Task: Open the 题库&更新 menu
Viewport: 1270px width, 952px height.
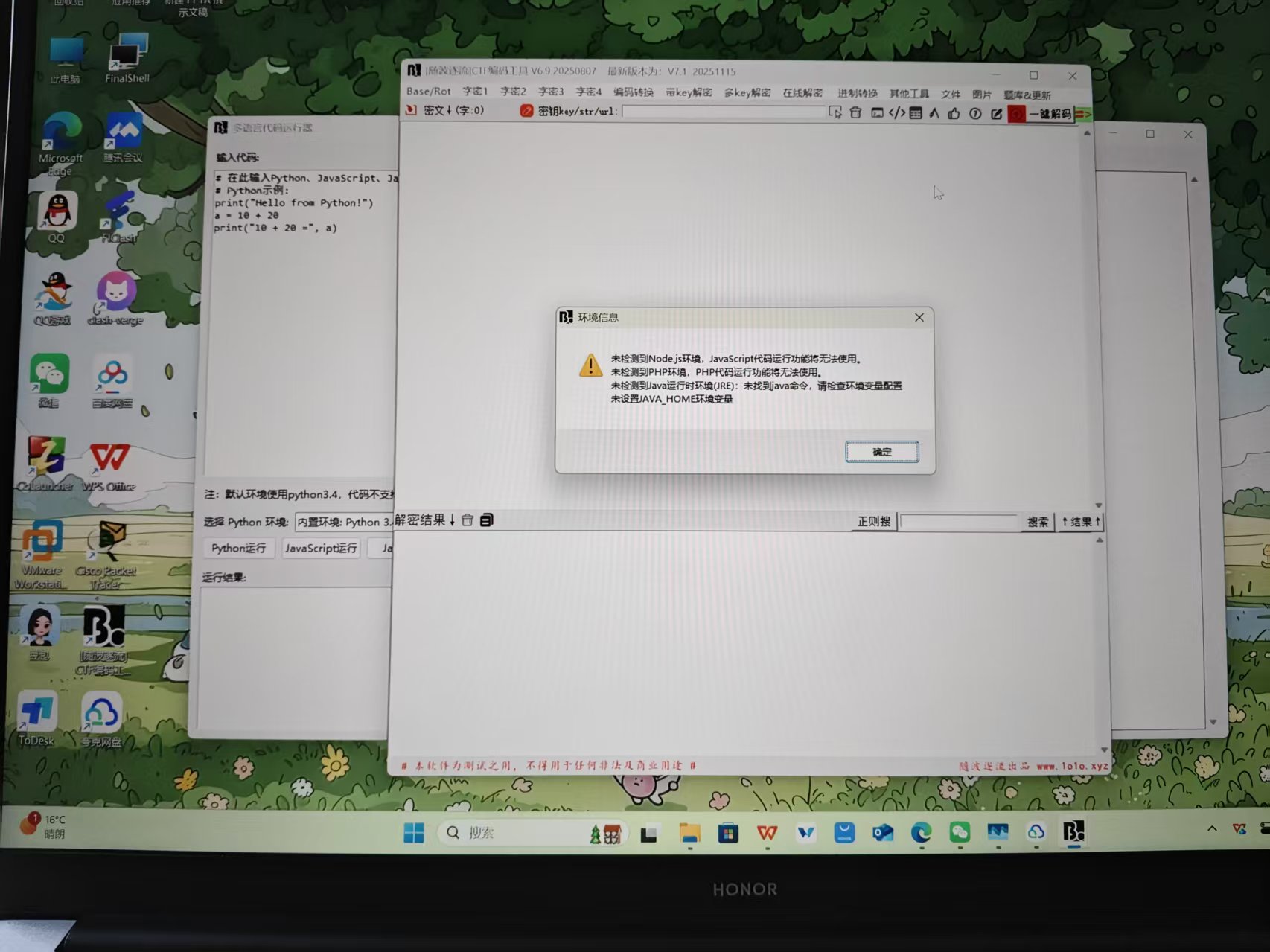Action: point(1027,95)
